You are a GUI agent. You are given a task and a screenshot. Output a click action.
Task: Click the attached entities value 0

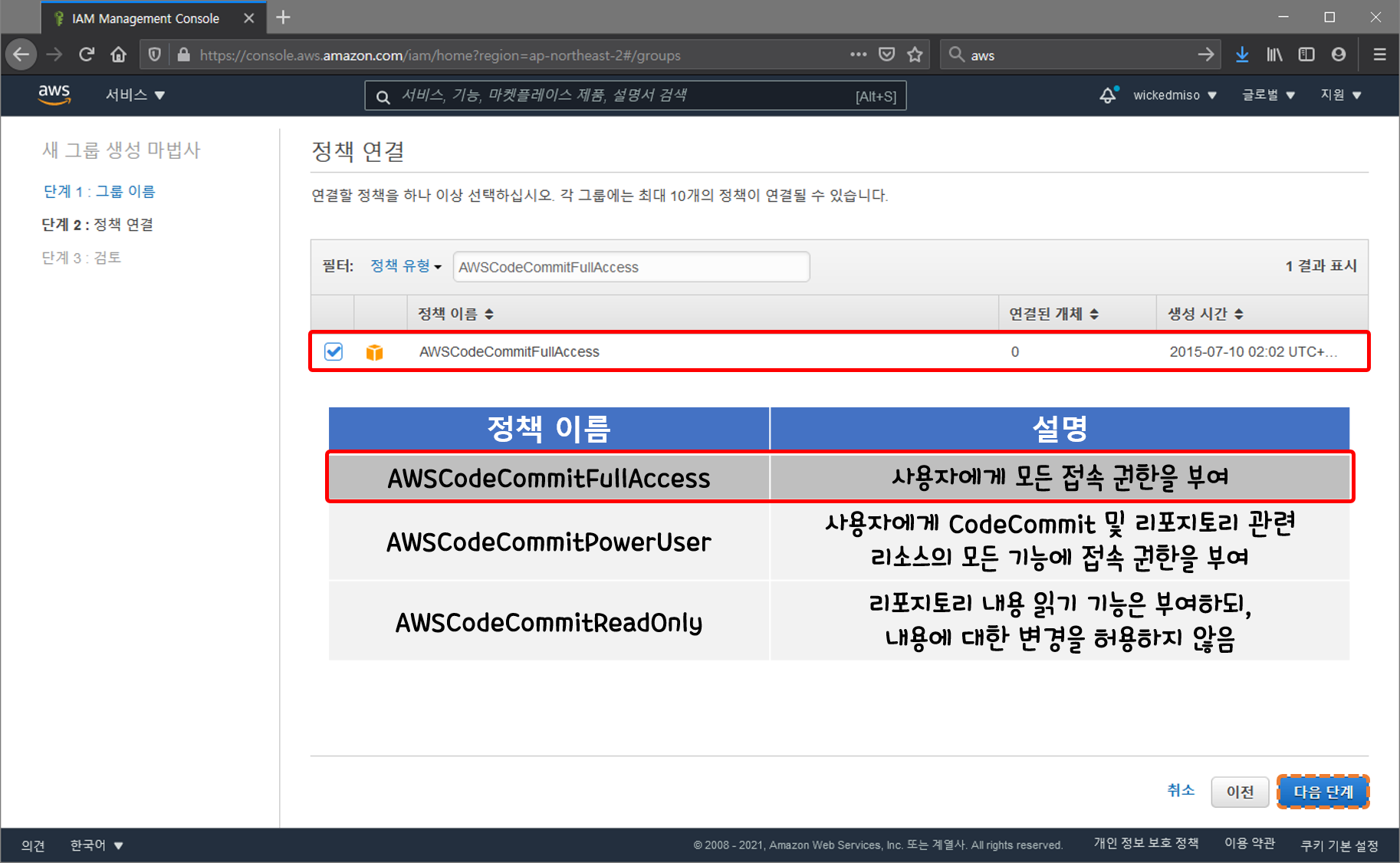tap(1015, 351)
